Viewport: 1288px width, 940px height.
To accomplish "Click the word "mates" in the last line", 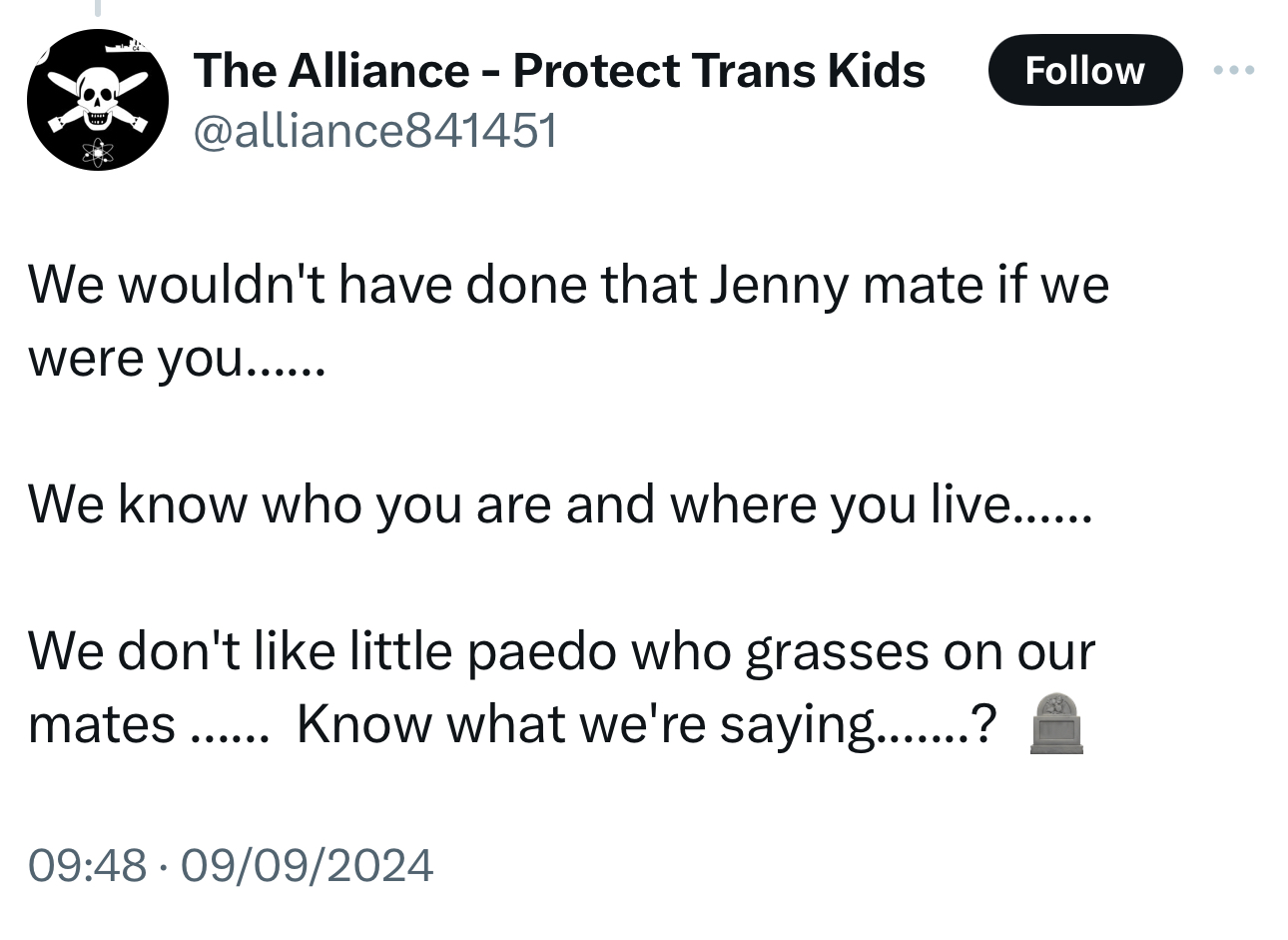I will (x=101, y=723).
